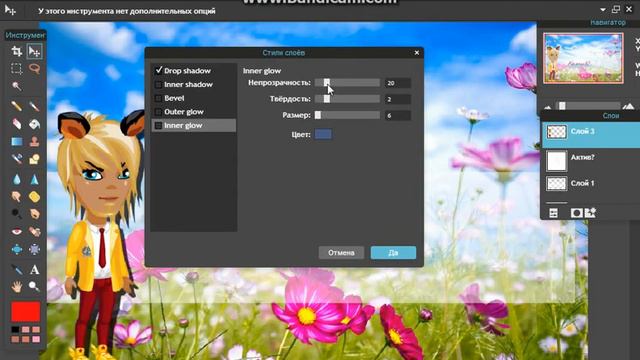The width and height of the screenshot is (640, 360).
Task: Select the Magic Wand tool
Action: pyautogui.click(x=17, y=86)
